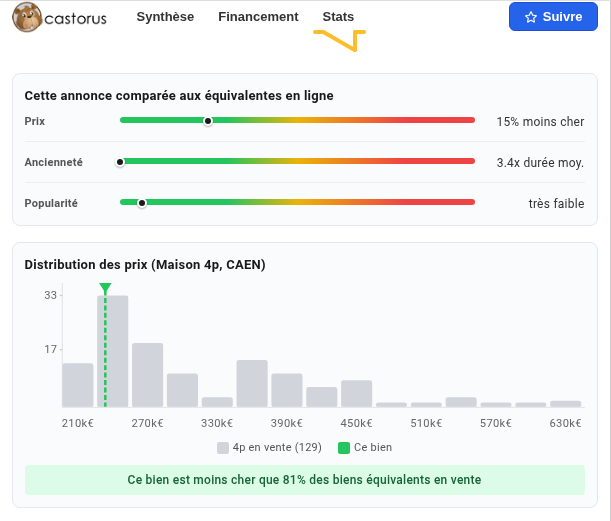Click the 510k€ axis label
This screenshot has height=521, width=611.
(x=426, y=423)
